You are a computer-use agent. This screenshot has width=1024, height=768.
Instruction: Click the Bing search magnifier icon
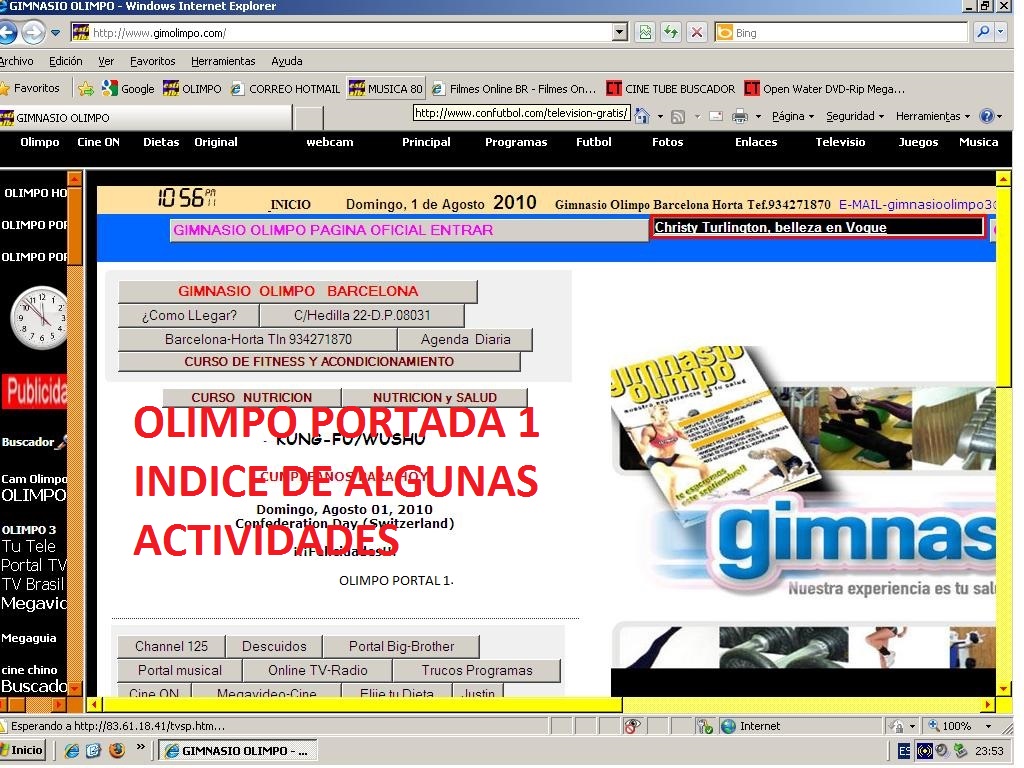984,33
